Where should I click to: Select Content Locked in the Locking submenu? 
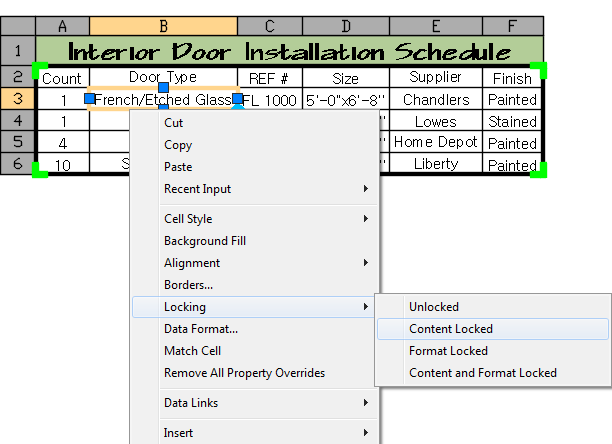450,329
